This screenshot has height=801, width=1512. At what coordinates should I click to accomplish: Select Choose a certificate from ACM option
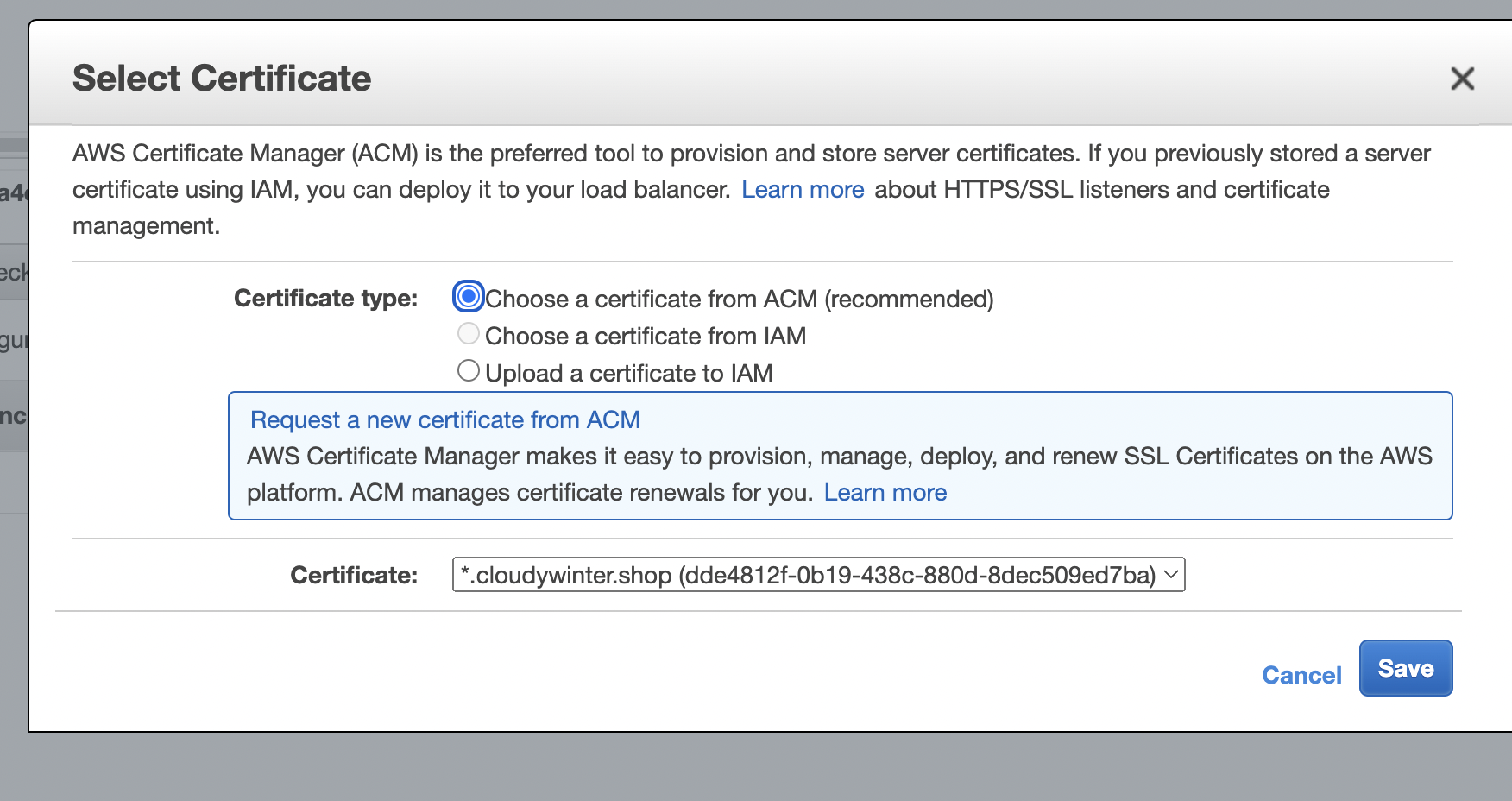[x=469, y=297]
